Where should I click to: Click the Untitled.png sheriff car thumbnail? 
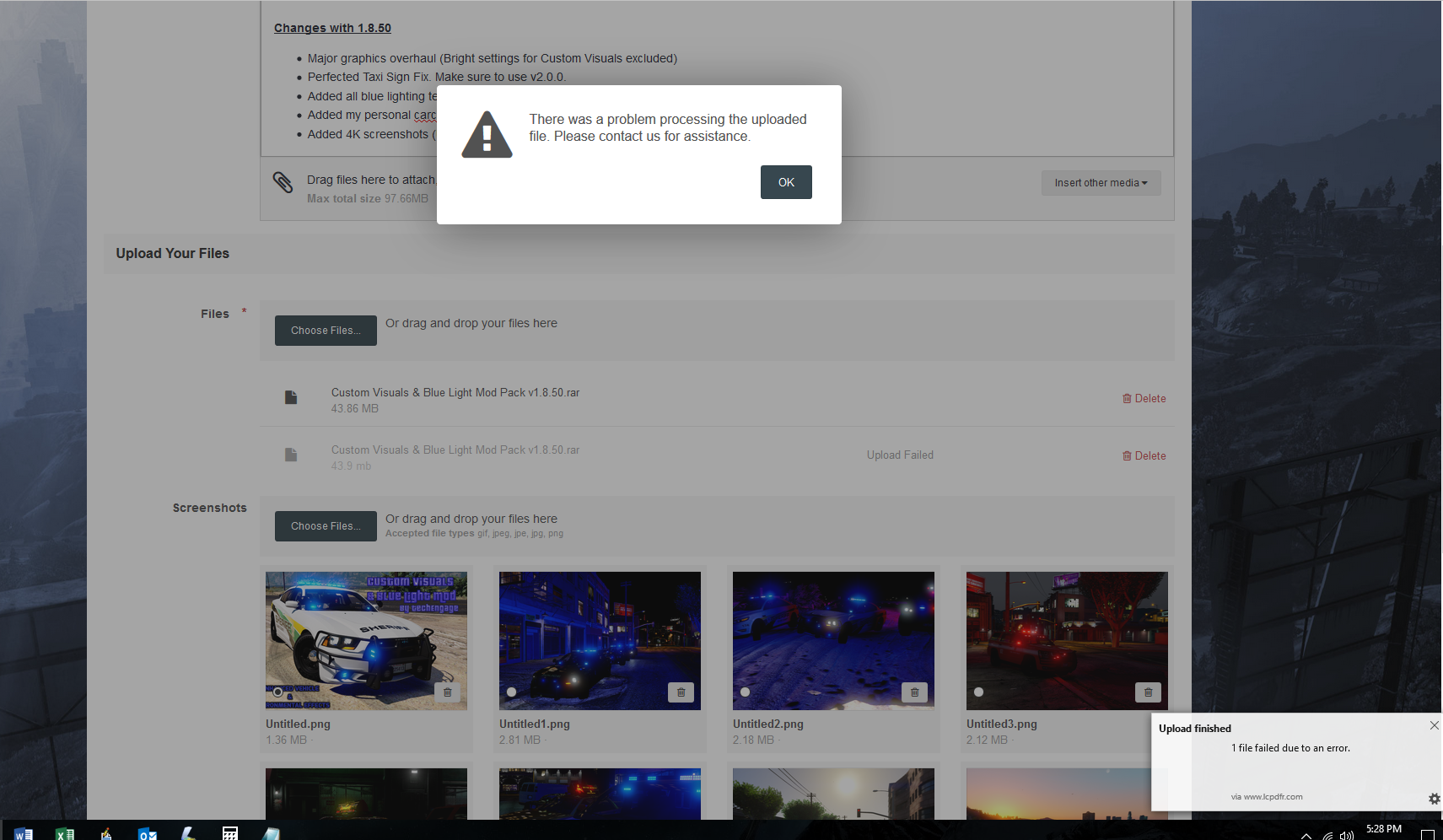coord(366,641)
